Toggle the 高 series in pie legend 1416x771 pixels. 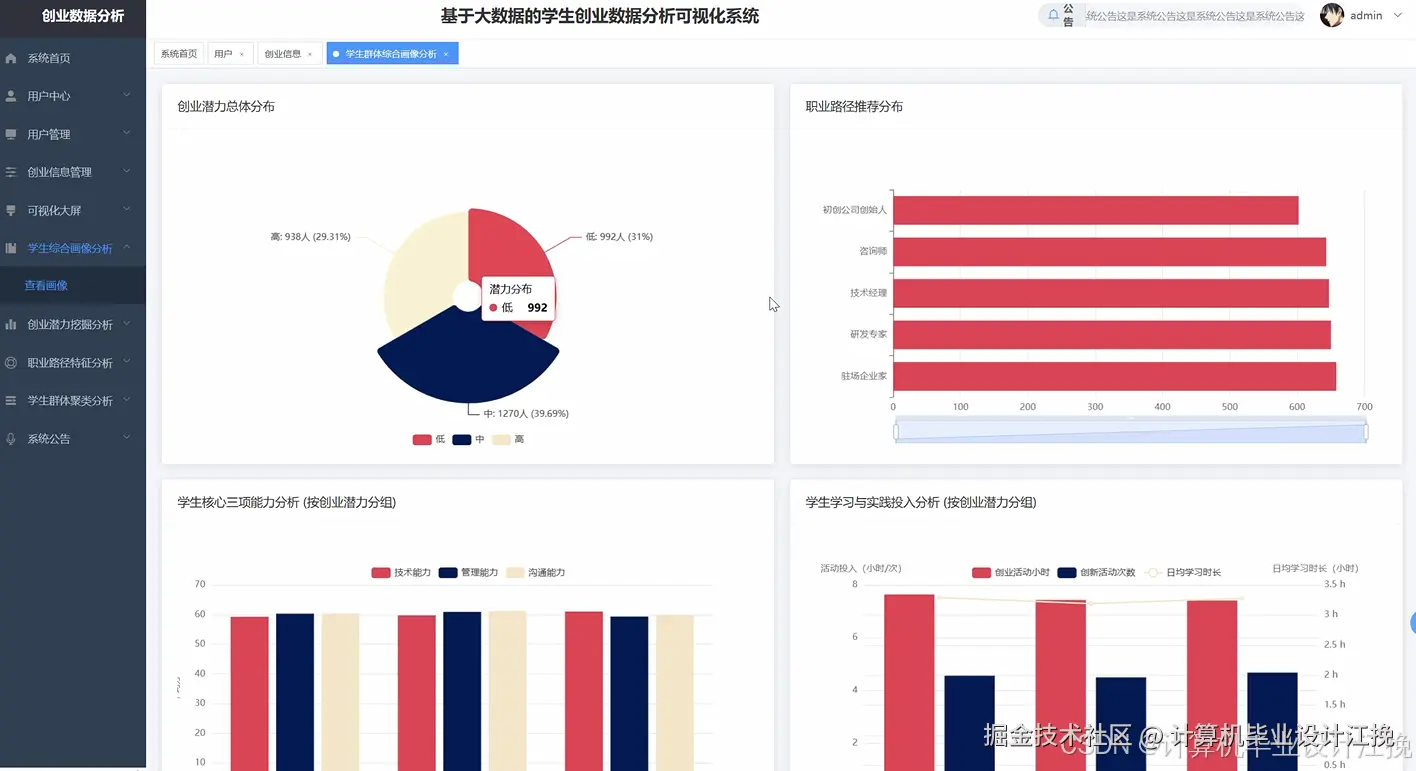click(x=508, y=439)
